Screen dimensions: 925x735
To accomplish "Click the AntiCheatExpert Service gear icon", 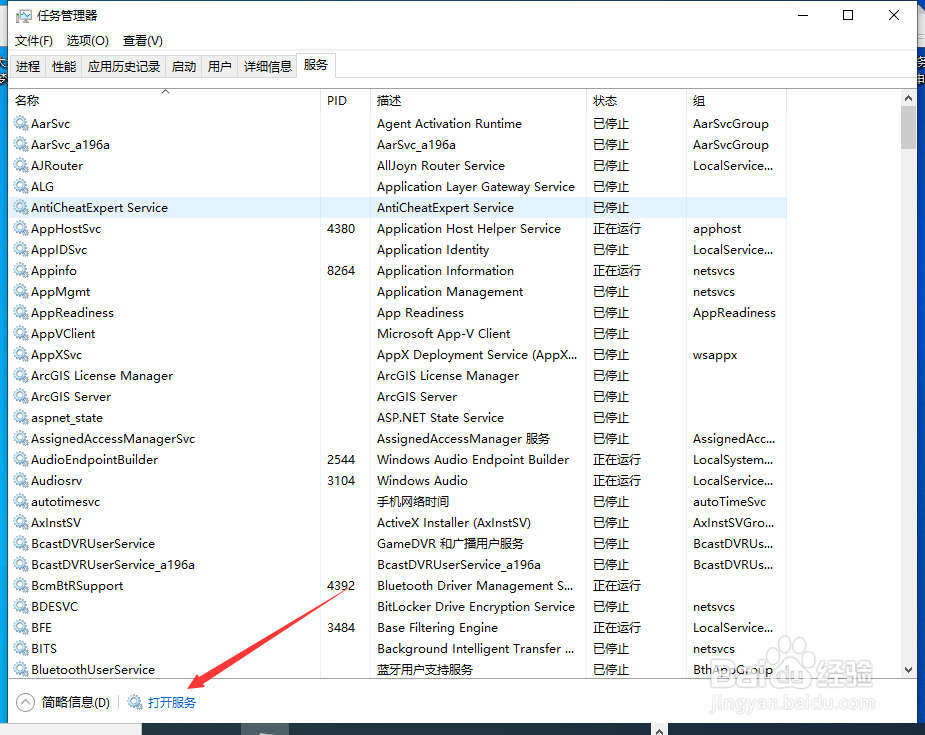I will (x=21, y=207).
